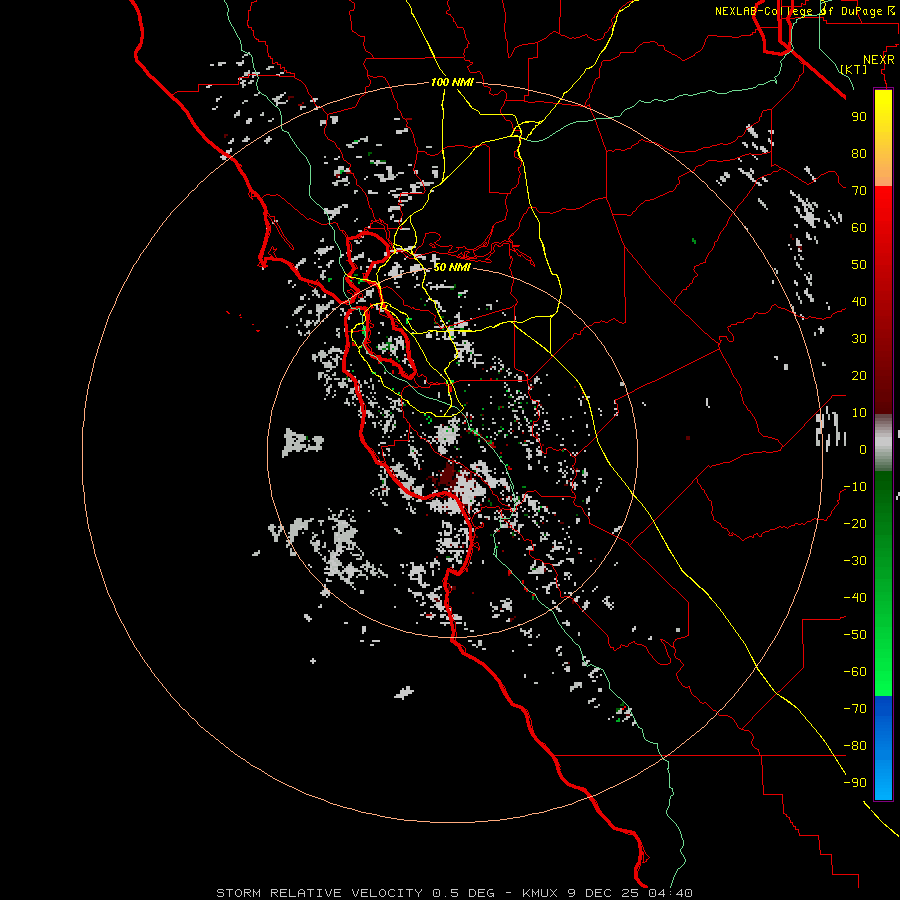Pick the light blue segment at the bottom of the color bar
The width and height of the screenshot is (900, 900).
click(x=883, y=781)
